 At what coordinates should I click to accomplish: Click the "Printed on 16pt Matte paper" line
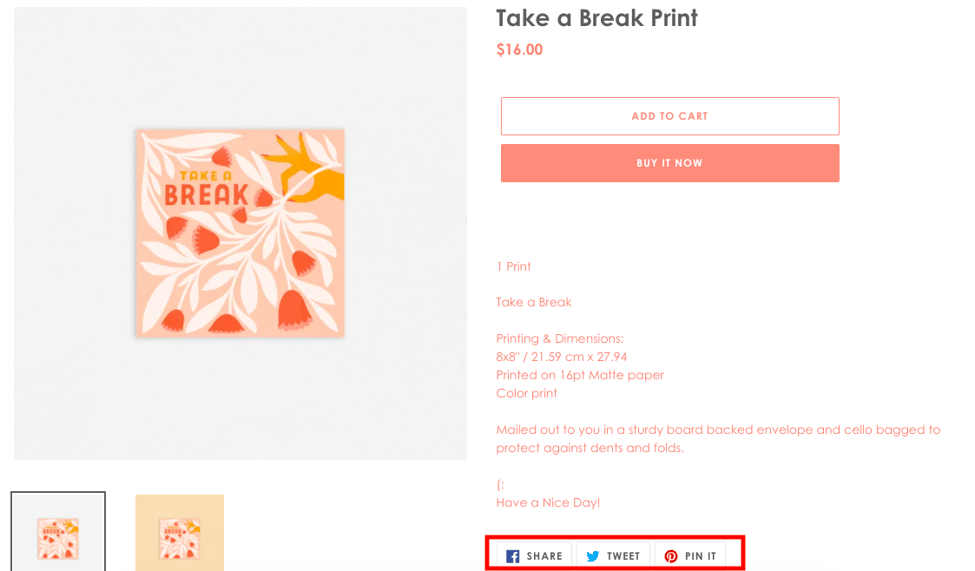tap(579, 375)
